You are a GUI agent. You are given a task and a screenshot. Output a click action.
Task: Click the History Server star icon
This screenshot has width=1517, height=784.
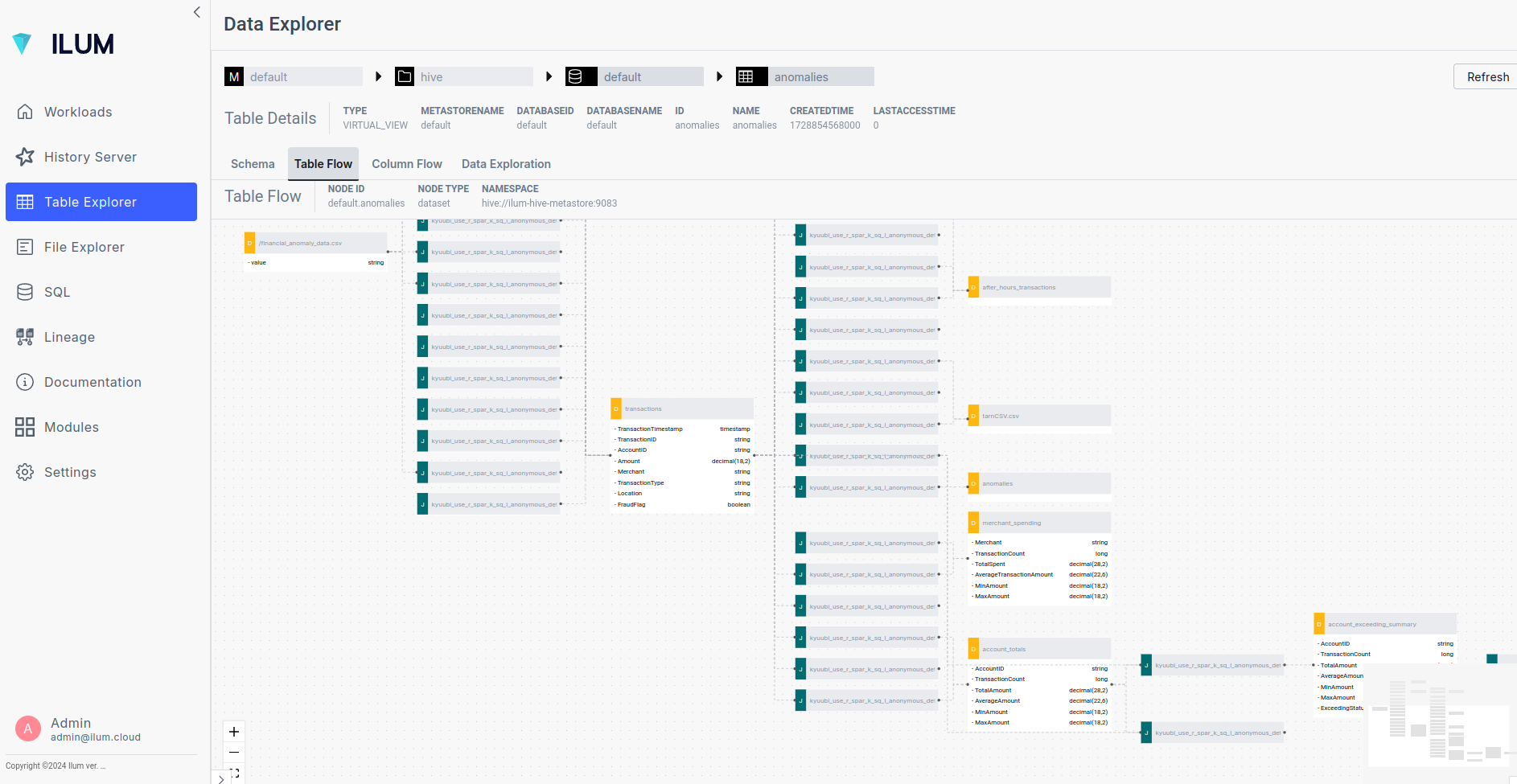point(25,157)
